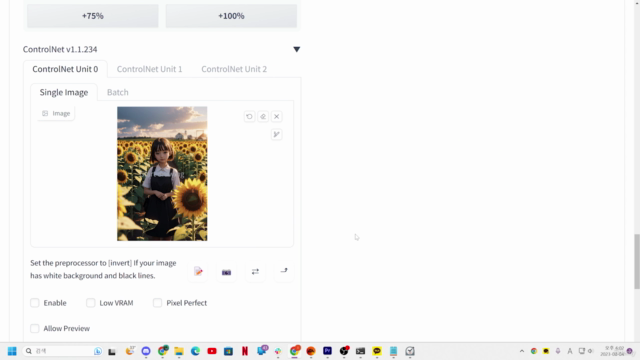
Task: Collapse the ControlNet v1.1.234 section arrow
Action: click(x=297, y=49)
